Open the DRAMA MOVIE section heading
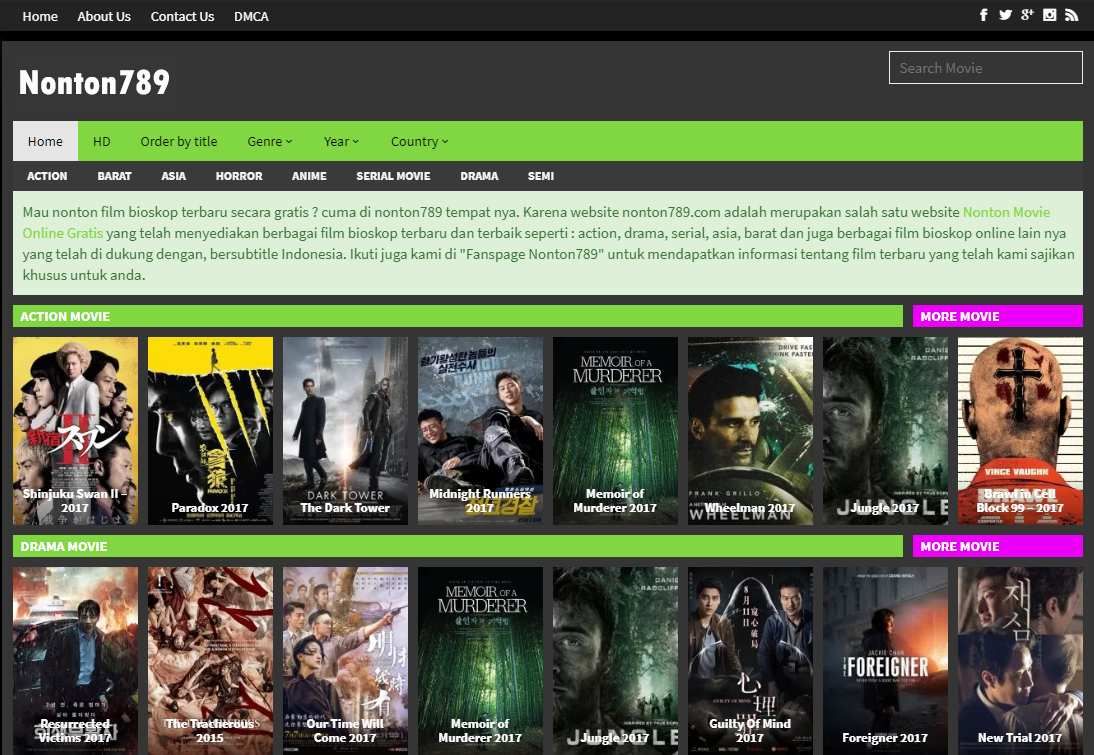The height and width of the screenshot is (755, 1094). point(63,546)
